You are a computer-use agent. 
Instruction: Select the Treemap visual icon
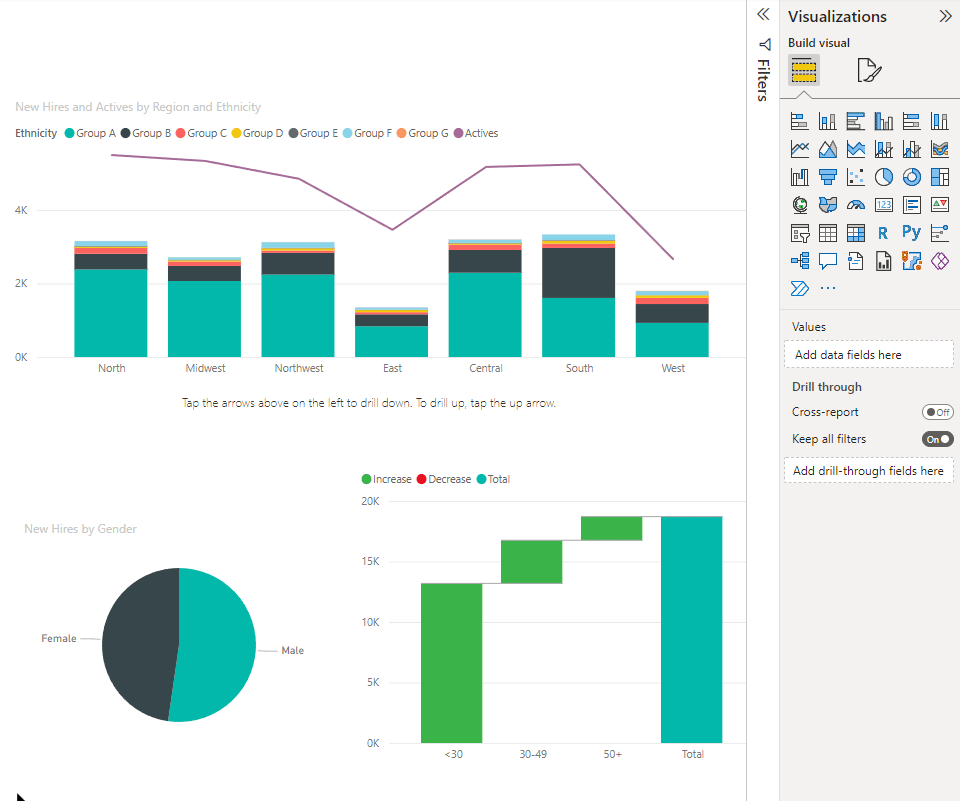[939, 177]
